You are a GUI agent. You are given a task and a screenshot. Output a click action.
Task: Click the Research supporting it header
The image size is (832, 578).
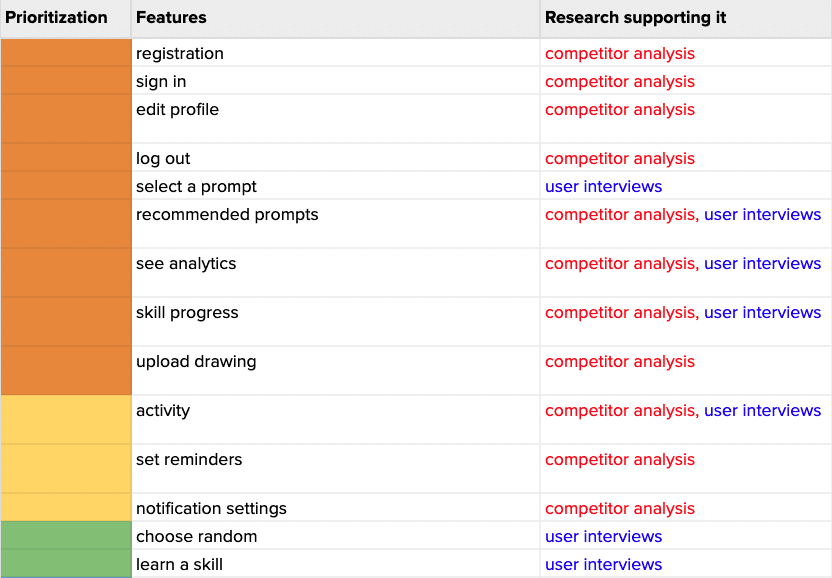coord(635,18)
